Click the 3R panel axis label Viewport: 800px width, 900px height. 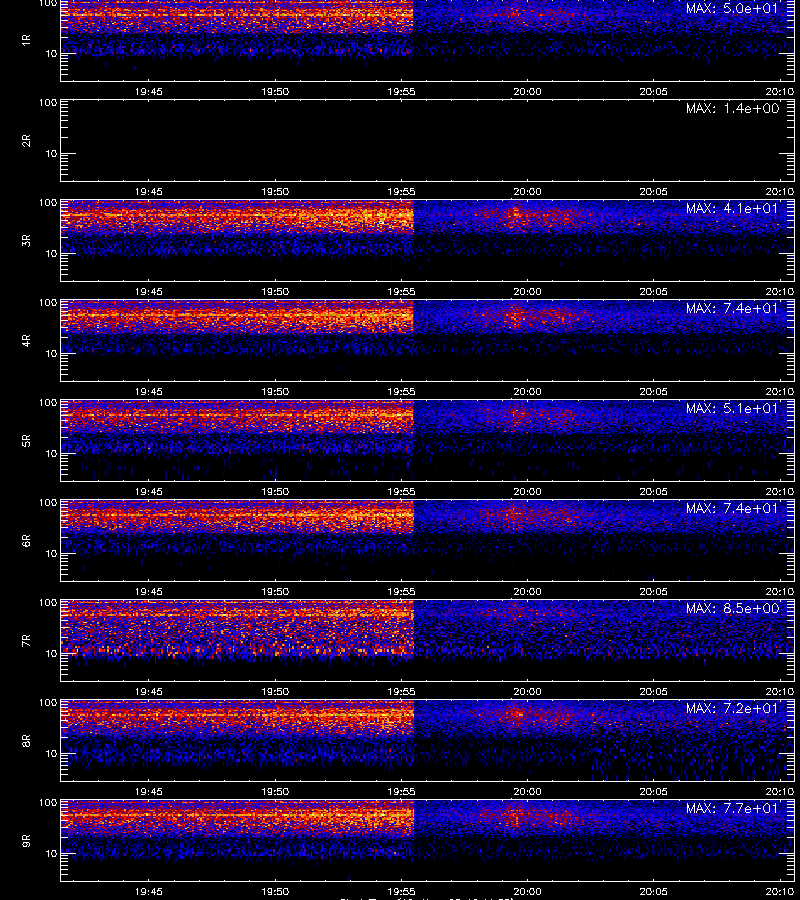[x=26, y=240]
